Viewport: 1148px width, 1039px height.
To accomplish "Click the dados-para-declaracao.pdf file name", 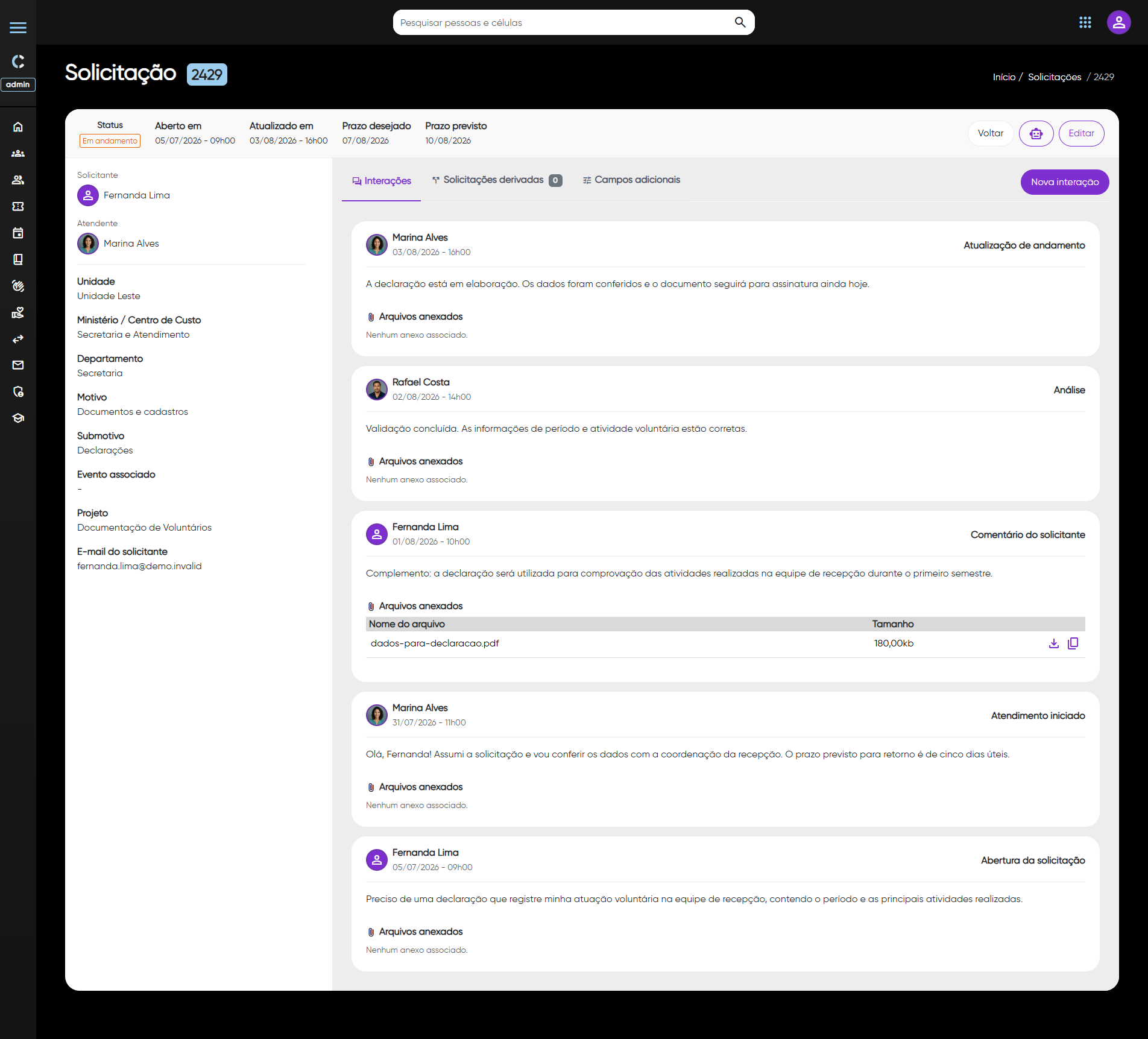I will point(435,643).
